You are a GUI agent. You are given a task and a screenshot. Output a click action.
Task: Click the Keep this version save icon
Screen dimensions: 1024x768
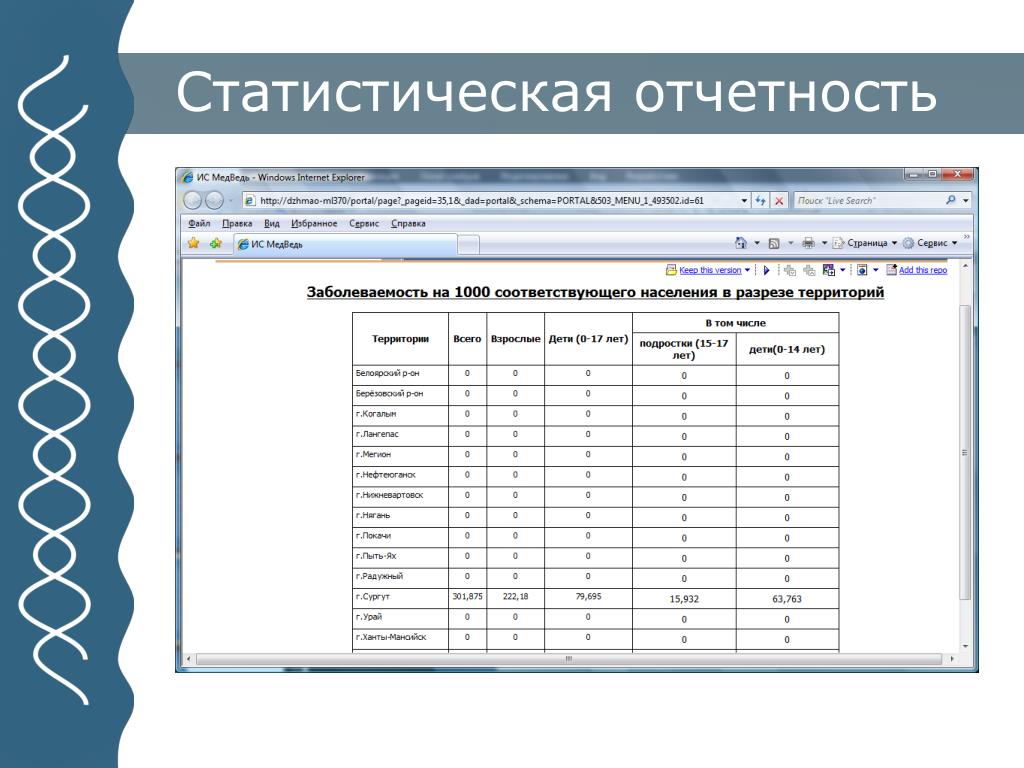tap(671, 270)
